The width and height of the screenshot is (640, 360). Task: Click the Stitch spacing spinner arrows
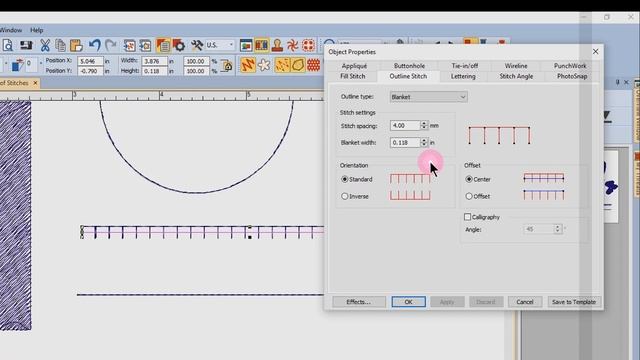(x=424, y=126)
